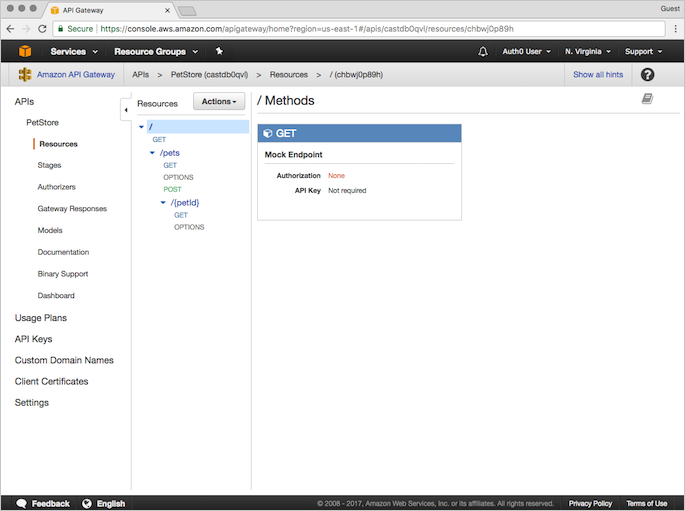The width and height of the screenshot is (685, 511).
Task: Click the Amazon API Gateway service icon
Action: (x=25, y=75)
